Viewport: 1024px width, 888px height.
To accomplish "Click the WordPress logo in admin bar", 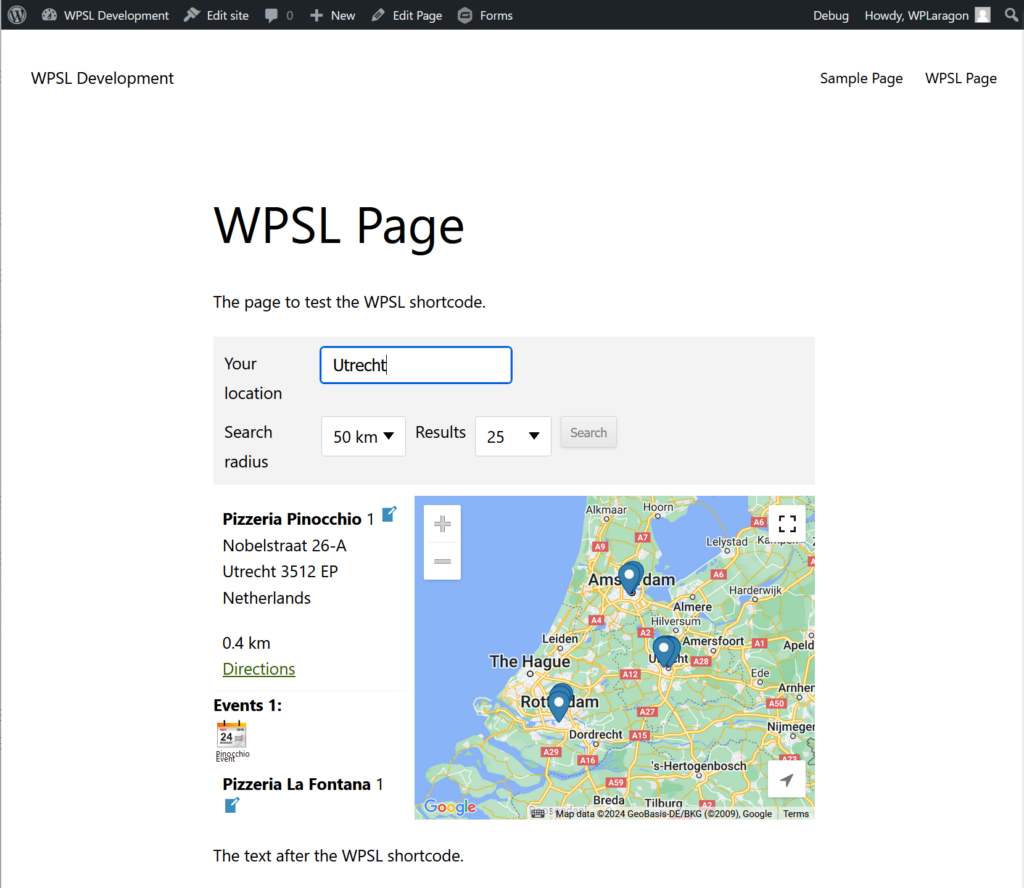I will point(17,15).
